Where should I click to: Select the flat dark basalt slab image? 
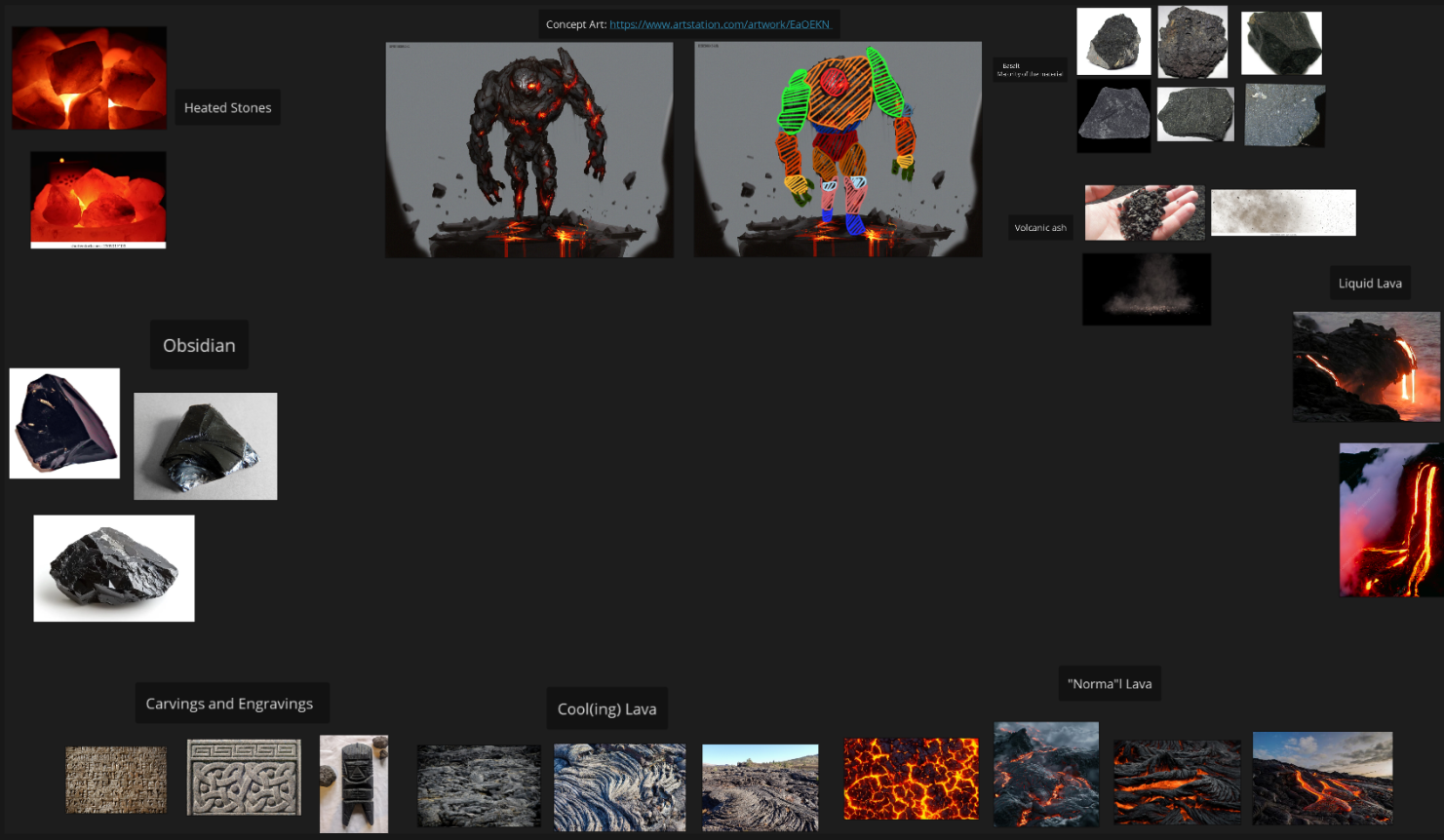[x=1195, y=113]
